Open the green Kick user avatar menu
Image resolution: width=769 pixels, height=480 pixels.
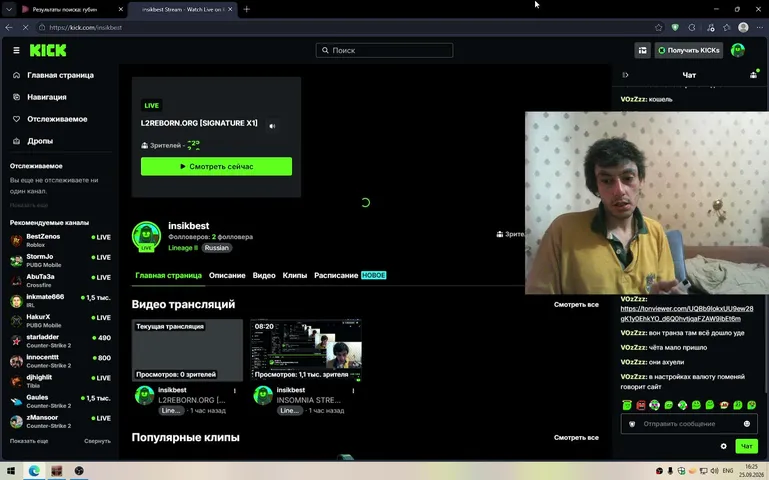pyautogui.click(x=738, y=51)
